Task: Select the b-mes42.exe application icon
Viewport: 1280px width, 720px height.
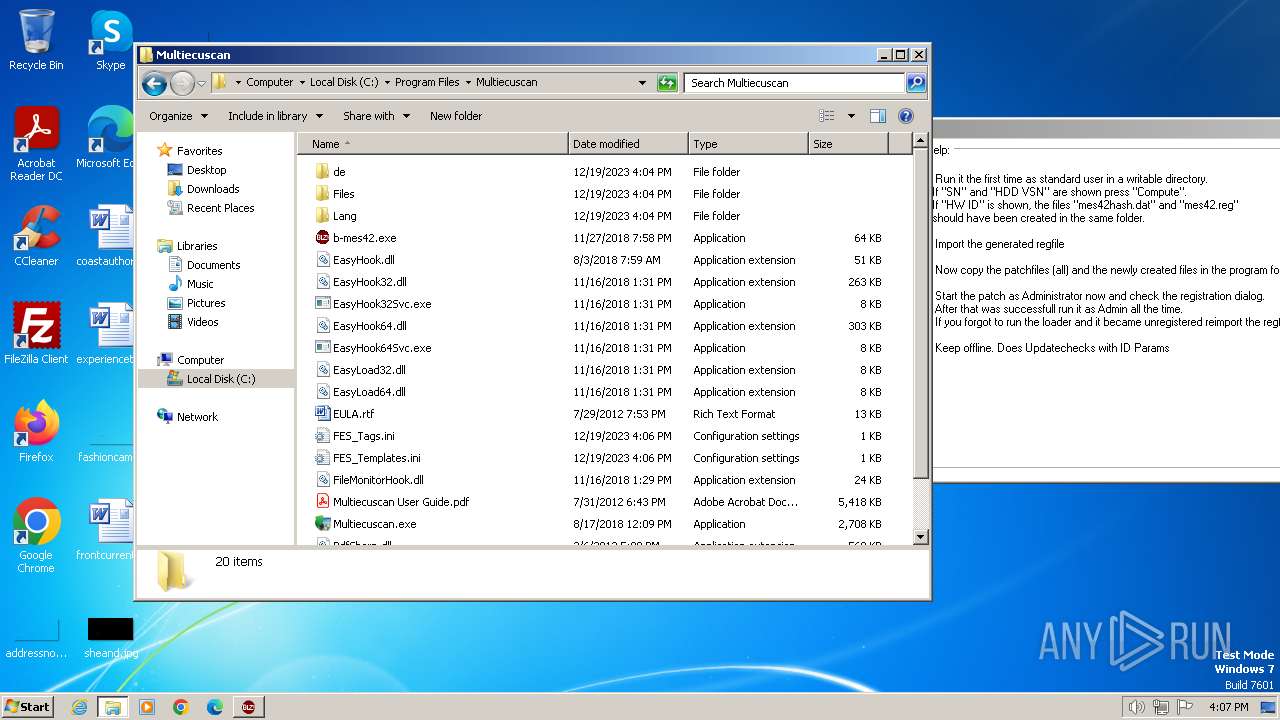Action: point(322,238)
